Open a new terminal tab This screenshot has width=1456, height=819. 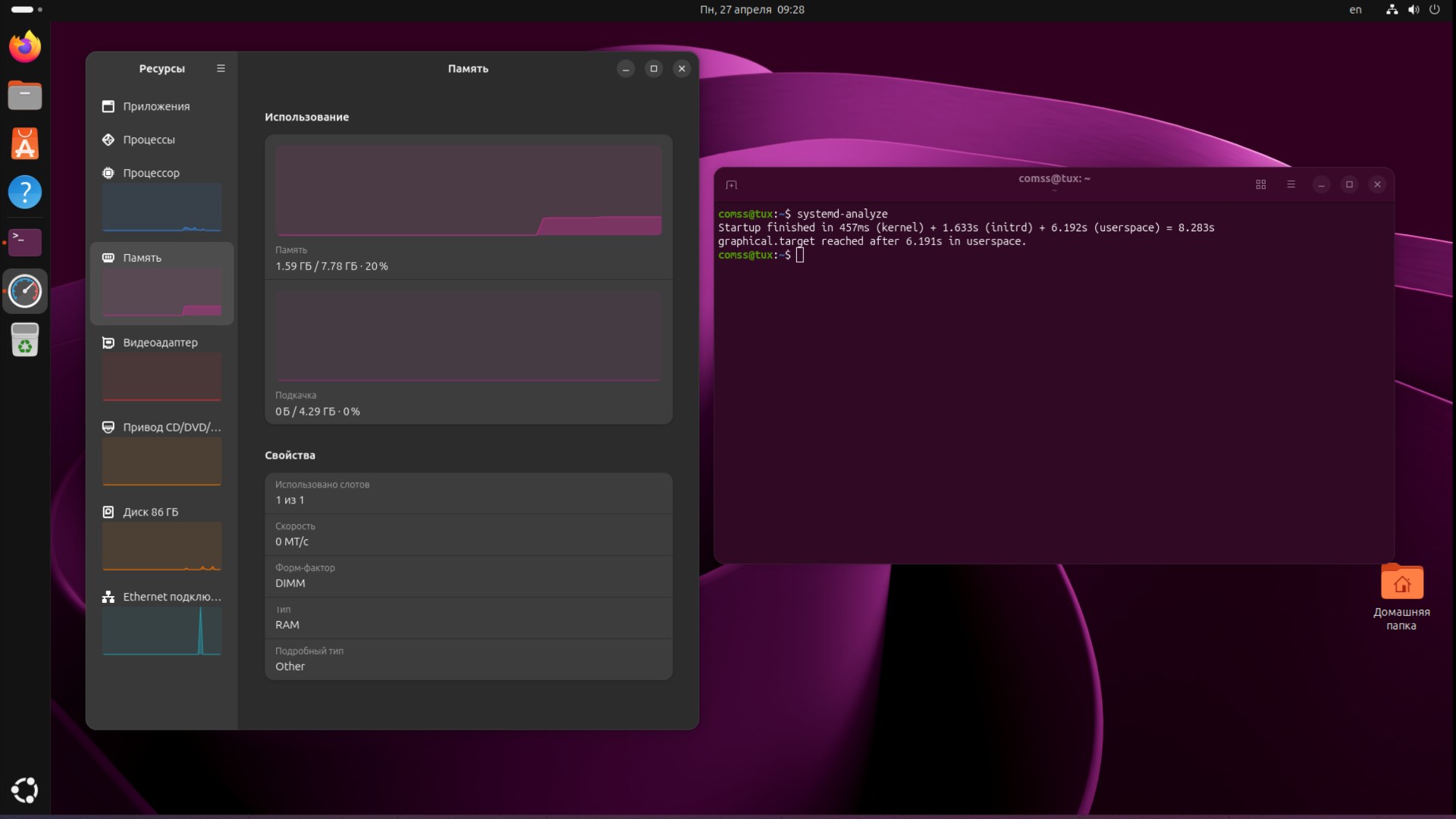click(731, 185)
